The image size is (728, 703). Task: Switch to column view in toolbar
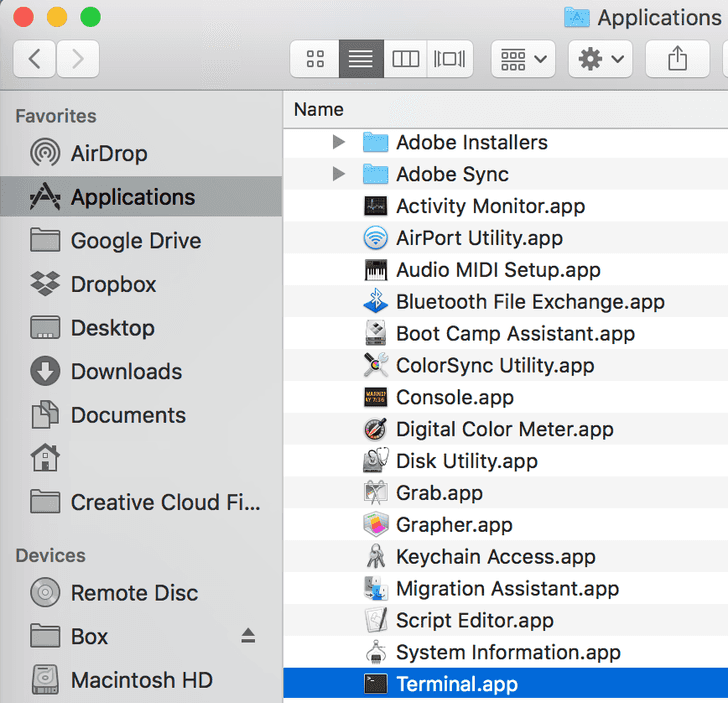[x=405, y=59]
